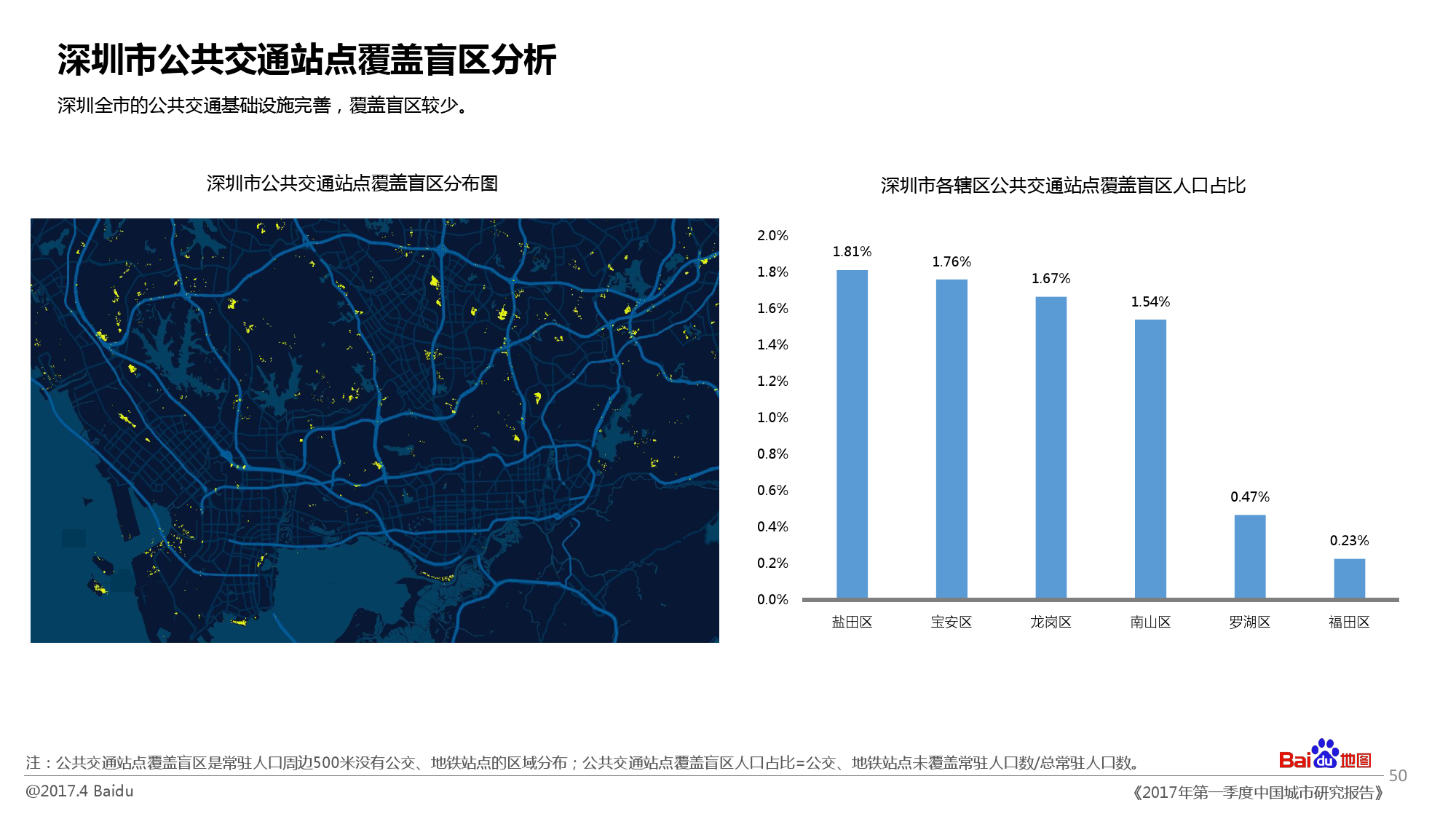This screenshot has width=1456, height=819.
Task: Click the map caption 深圳市公共交通站点覆盖盲区分布图
Action: point(352,183)
